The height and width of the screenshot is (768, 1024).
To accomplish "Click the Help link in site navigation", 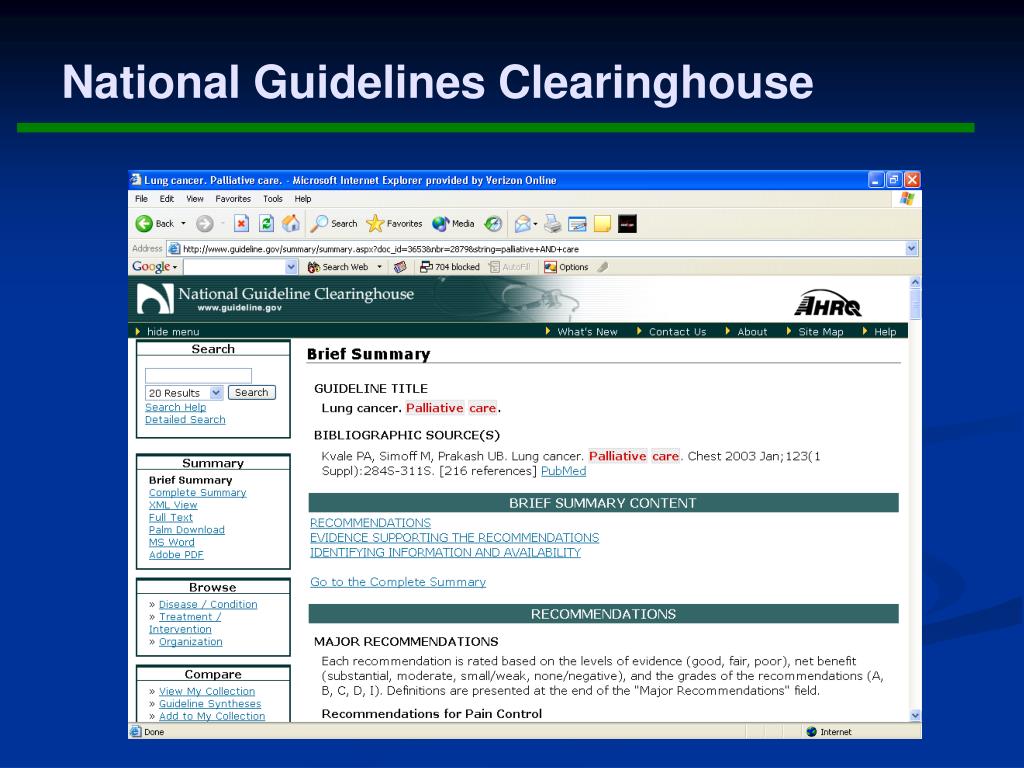I will pos(885,332).
